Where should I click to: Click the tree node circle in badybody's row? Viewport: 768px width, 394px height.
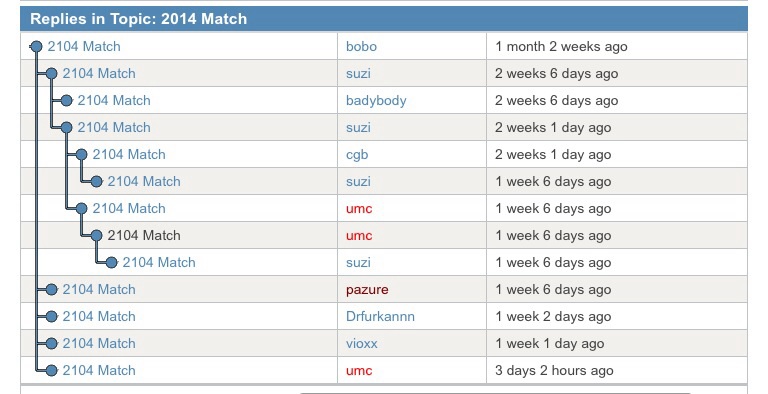[x=67, y=100]
